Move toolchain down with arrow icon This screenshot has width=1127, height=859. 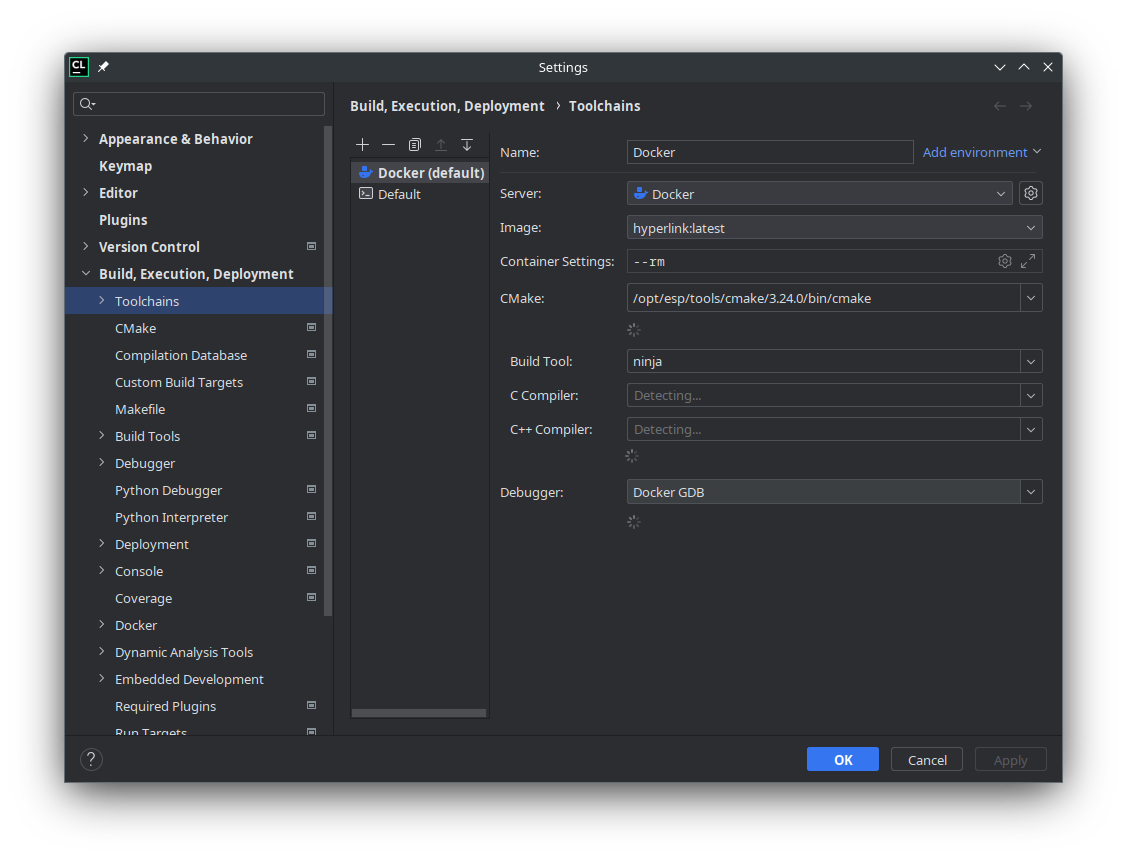click(x=467, y=145)
